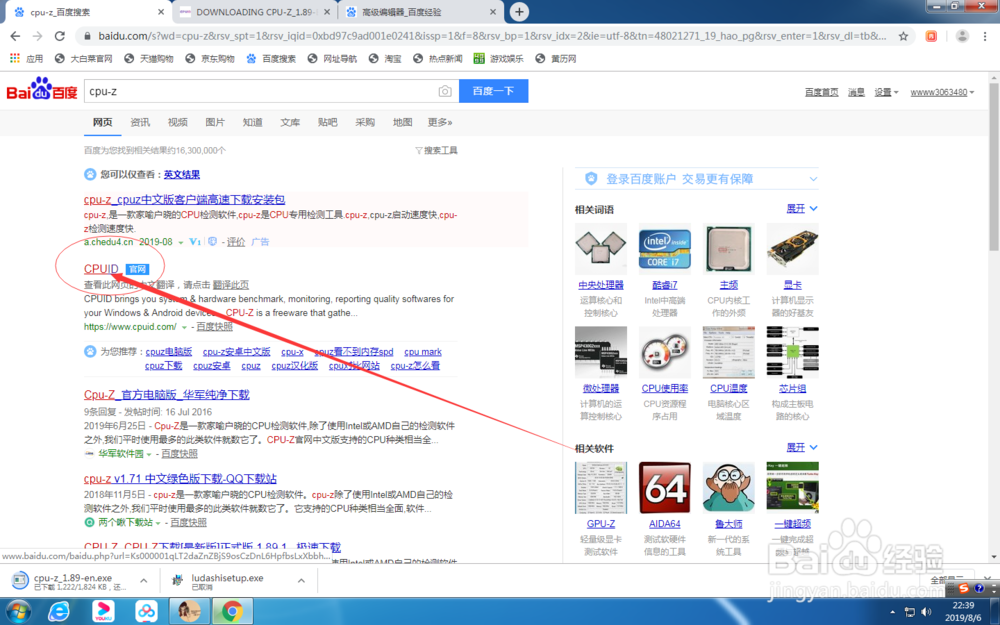Reload the current page
The width and height of the screenshot is (1000, 625).
click(60, 35)
